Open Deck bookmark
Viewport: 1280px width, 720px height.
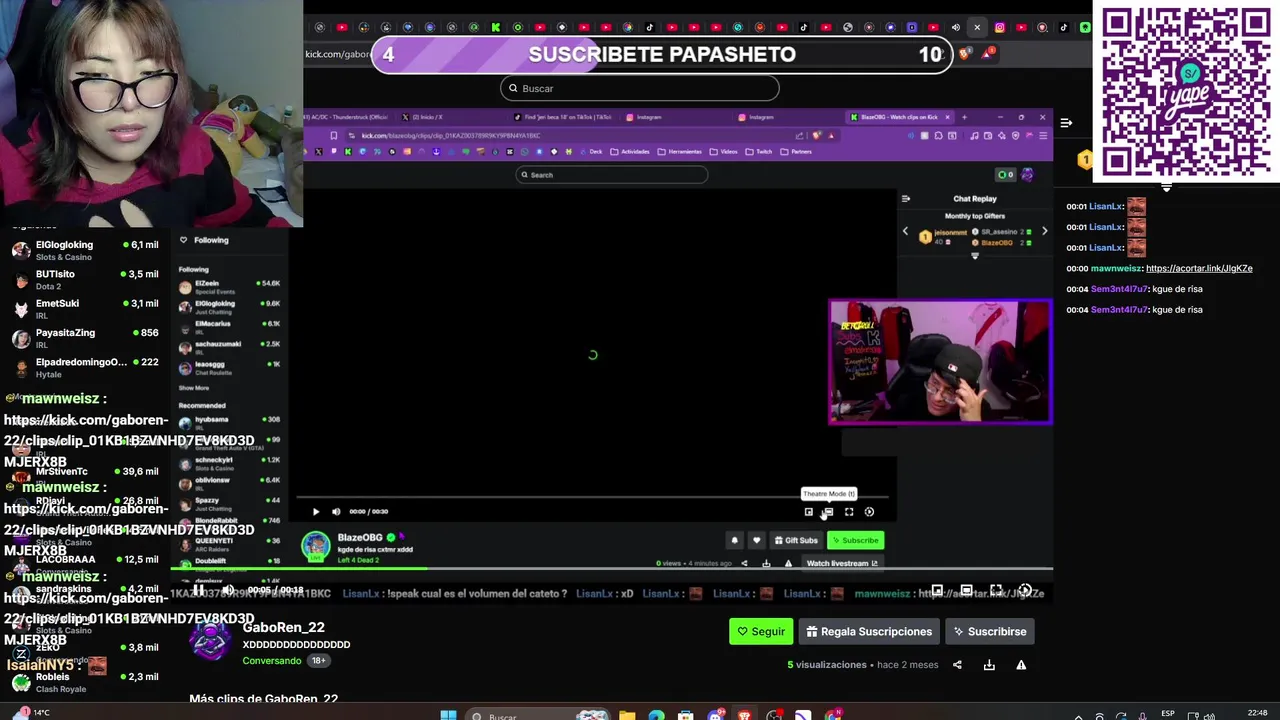coord(591,152)
